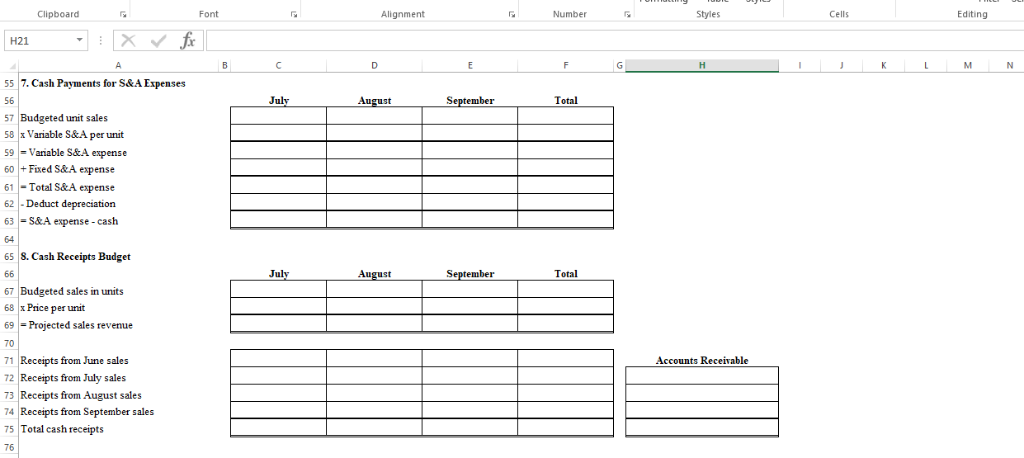Image resolution: width=1024 pixels, height=458 pixels.
Task: Select column F header
Action: tap(566, 65)
